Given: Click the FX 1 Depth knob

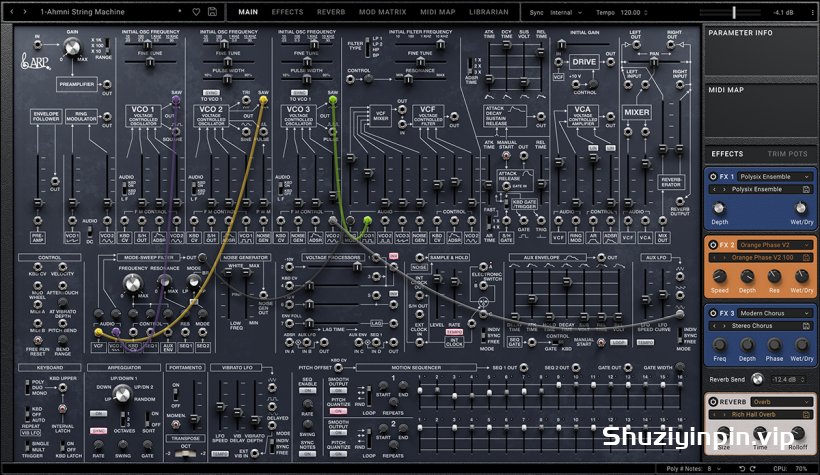Looking at the screenshot, I should click(x=719, y=208).
